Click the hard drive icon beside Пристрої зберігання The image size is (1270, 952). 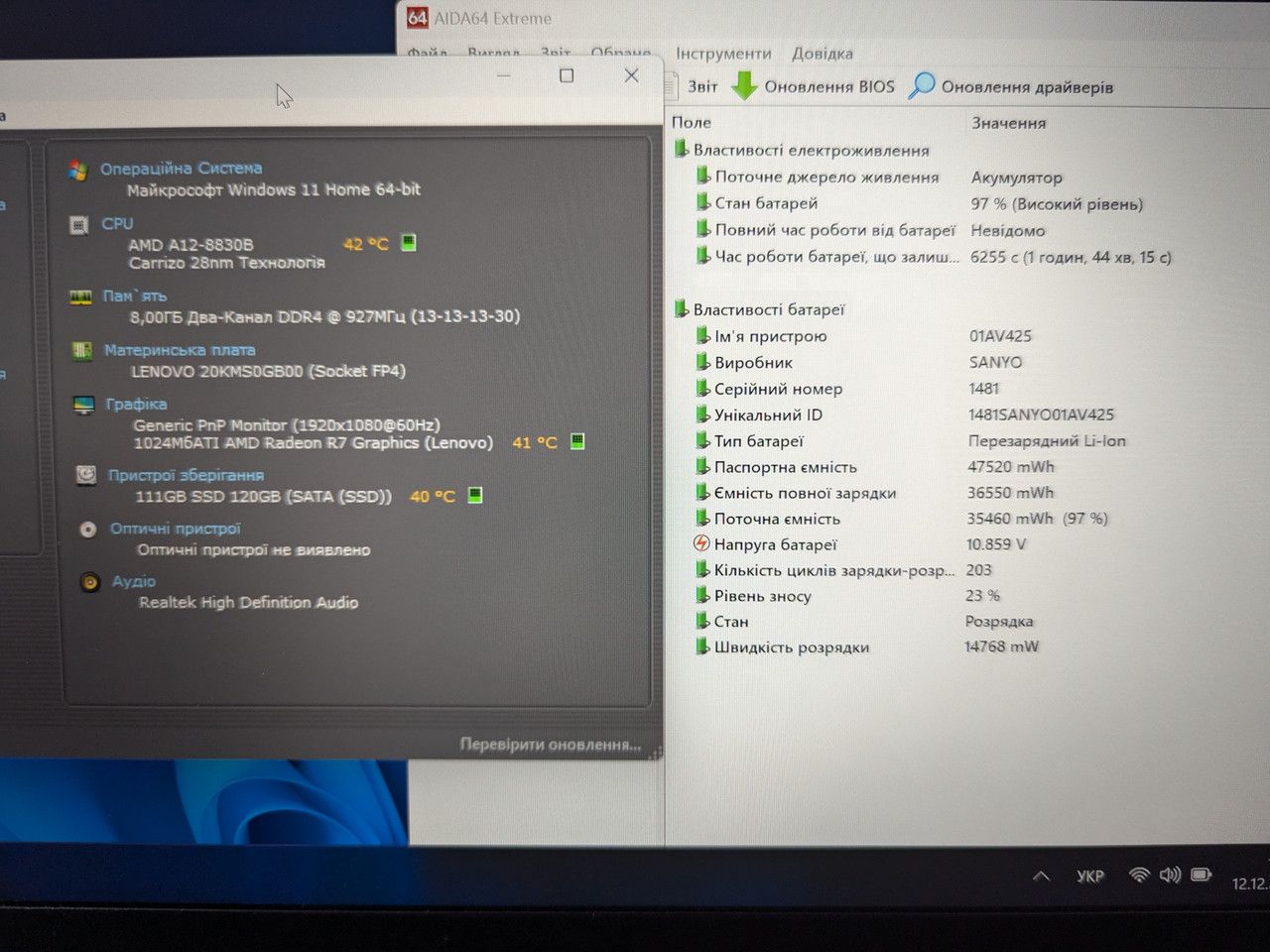(x=86, y=475)
